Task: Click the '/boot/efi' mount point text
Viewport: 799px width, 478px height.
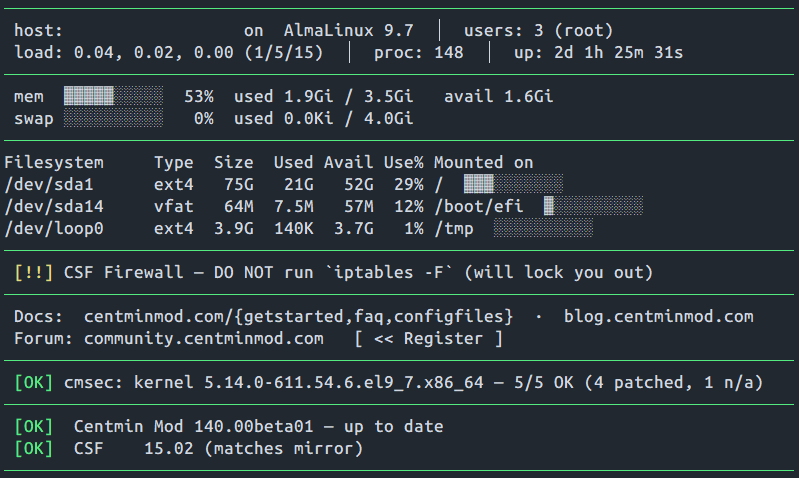Action: 478,206
